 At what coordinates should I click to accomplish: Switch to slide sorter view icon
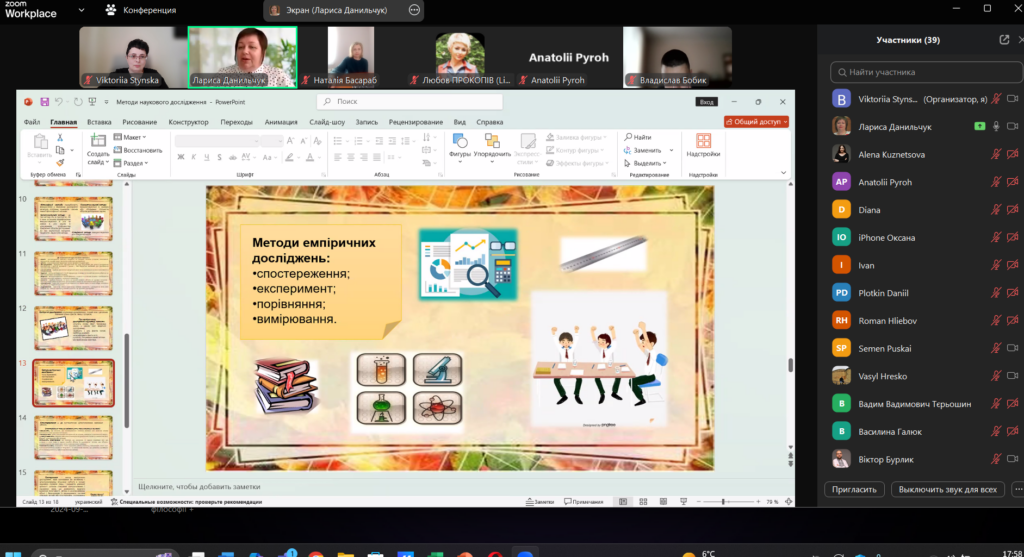tap(643, 501)
